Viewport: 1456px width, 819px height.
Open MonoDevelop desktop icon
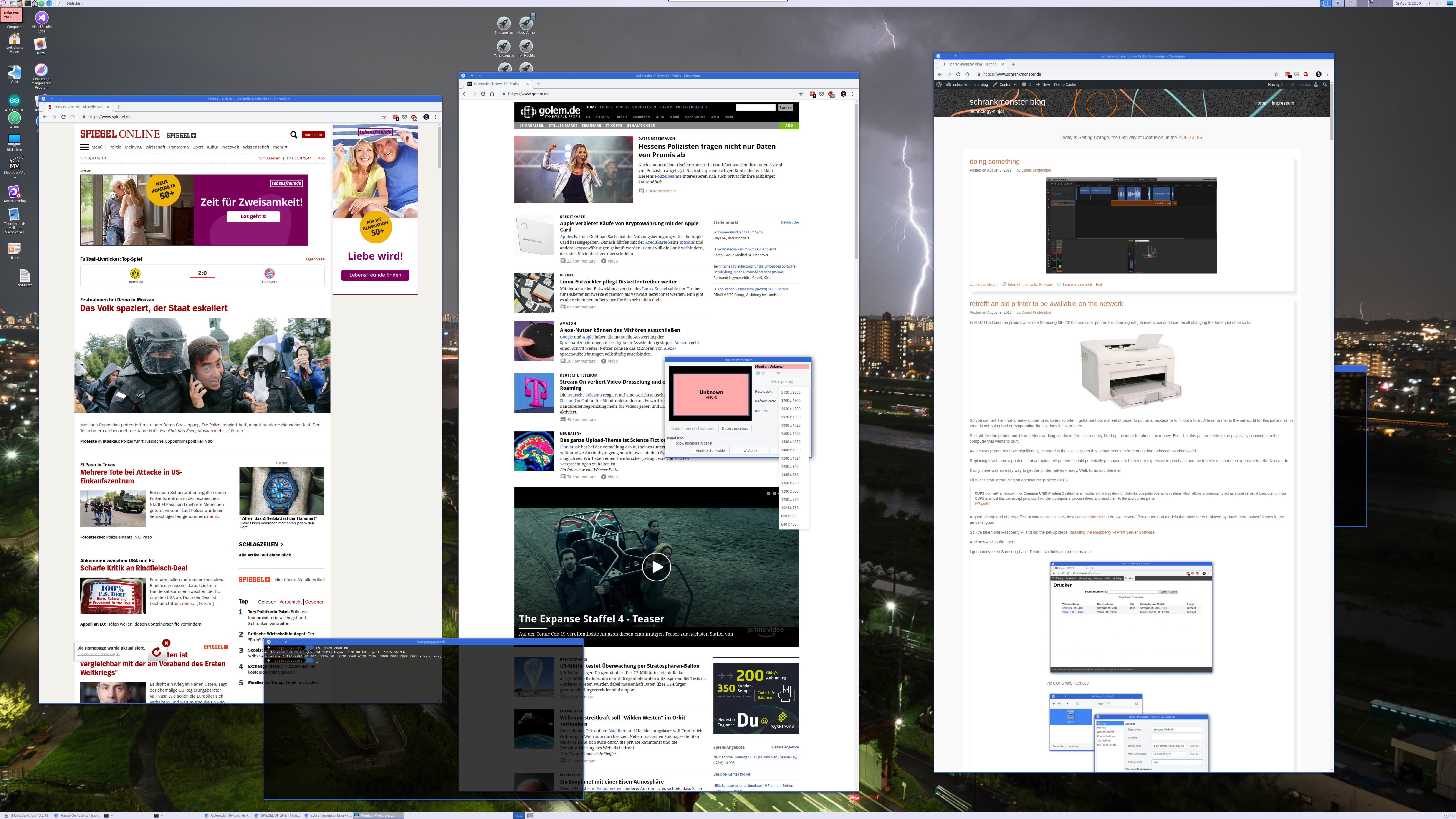click(15, 194)
